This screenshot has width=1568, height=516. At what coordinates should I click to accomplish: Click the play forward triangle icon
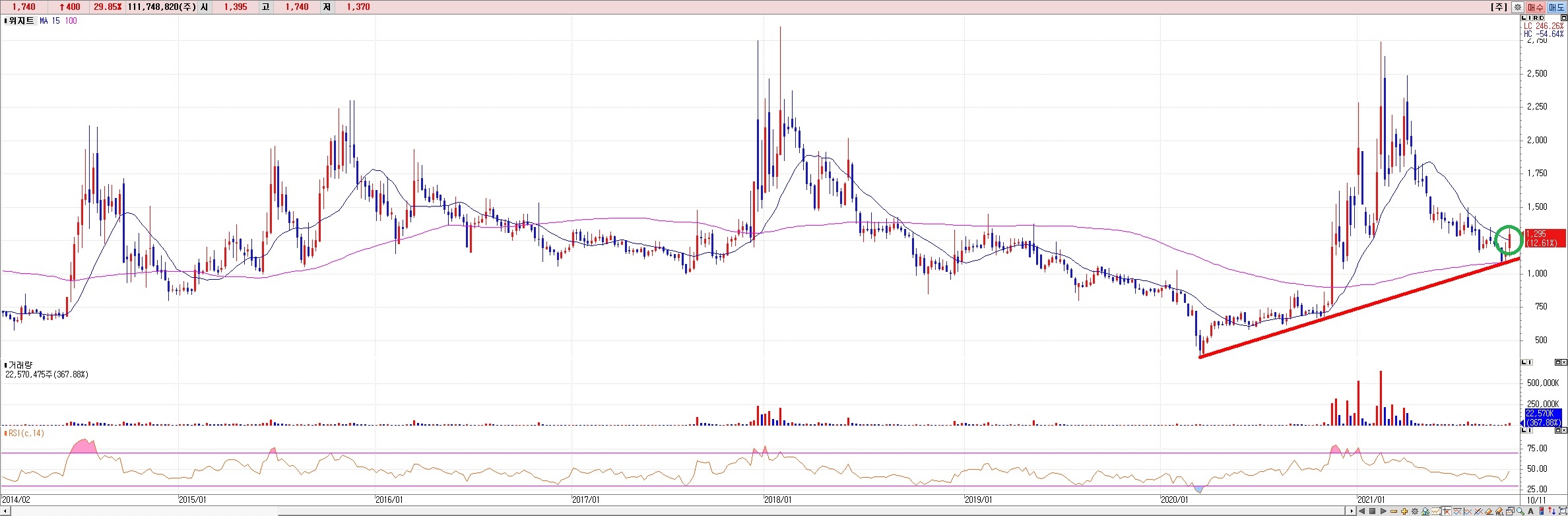point(1383,511)
